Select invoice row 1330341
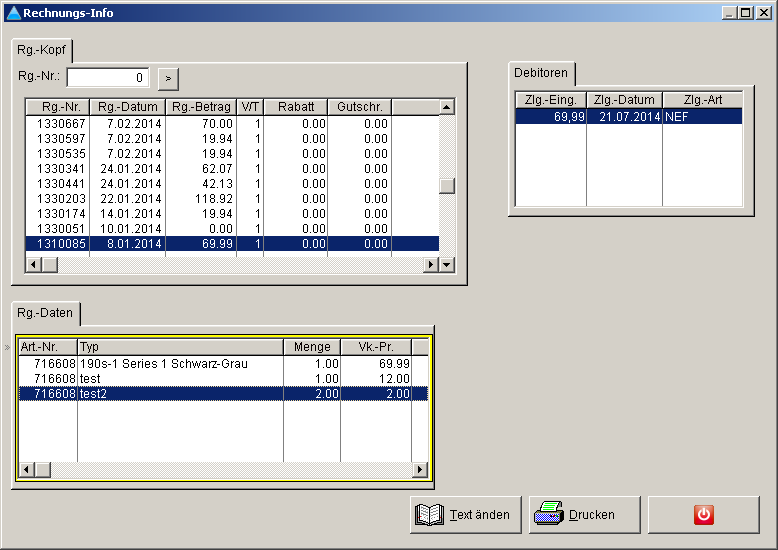Viewport: 778px width, 550px height. tap(232, 169)
